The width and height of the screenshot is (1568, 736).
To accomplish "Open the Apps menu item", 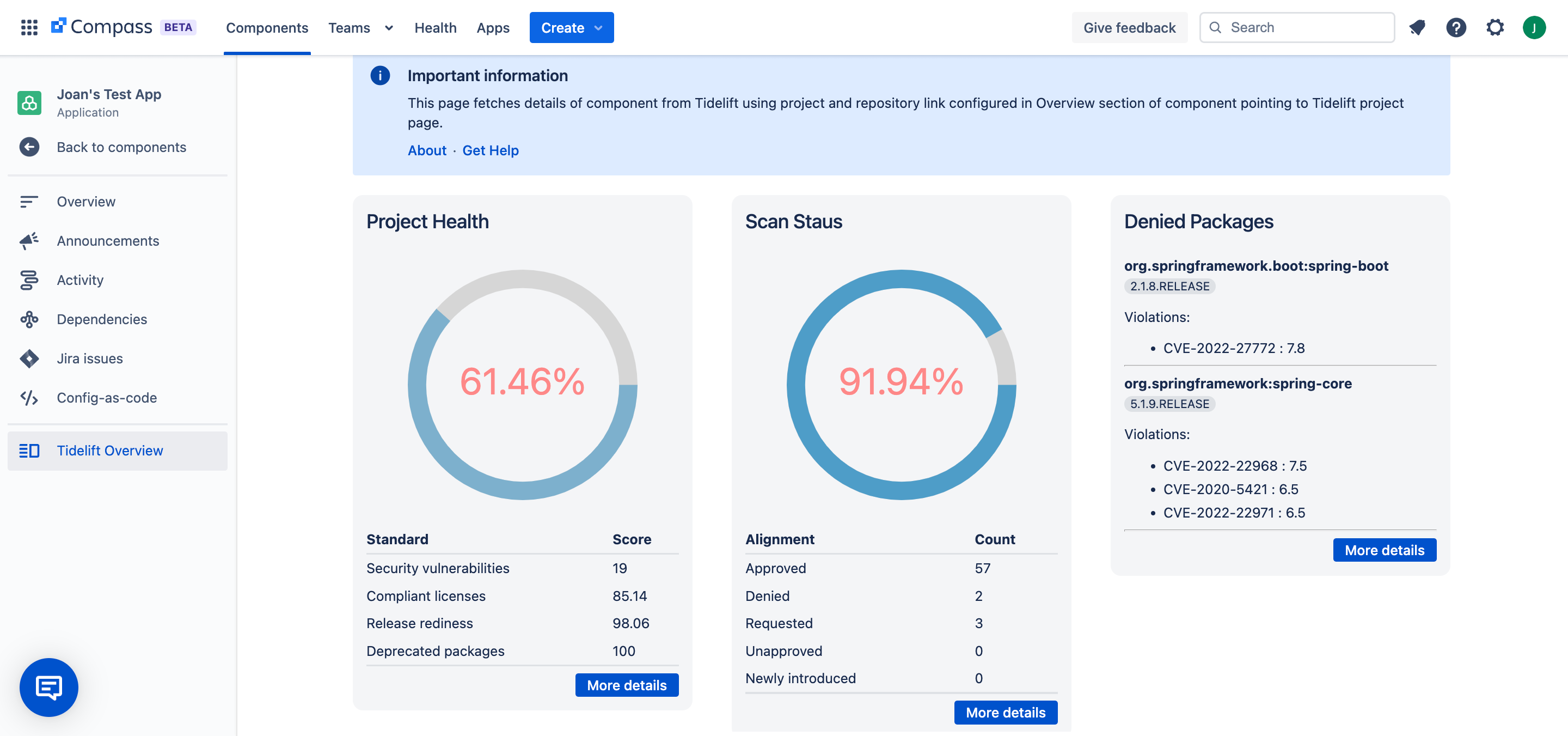I will pos(493,27).
